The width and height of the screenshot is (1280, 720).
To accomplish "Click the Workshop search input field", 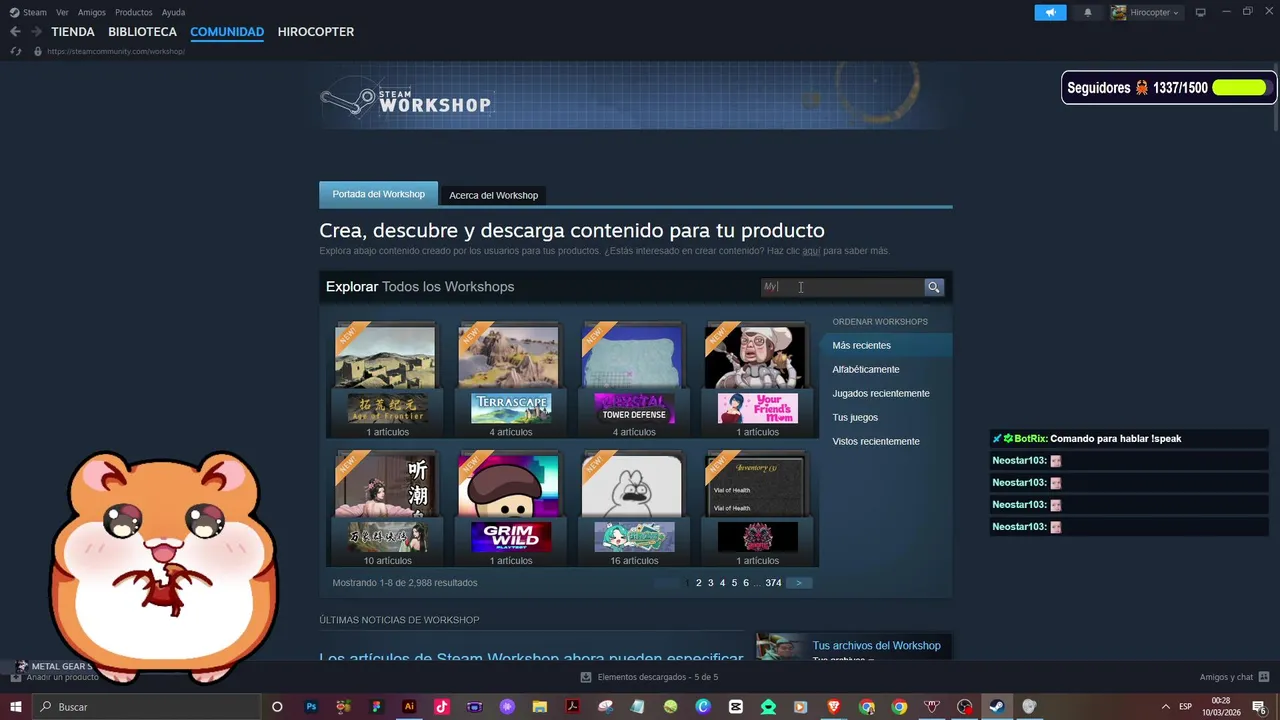I will tap(842, 287).
